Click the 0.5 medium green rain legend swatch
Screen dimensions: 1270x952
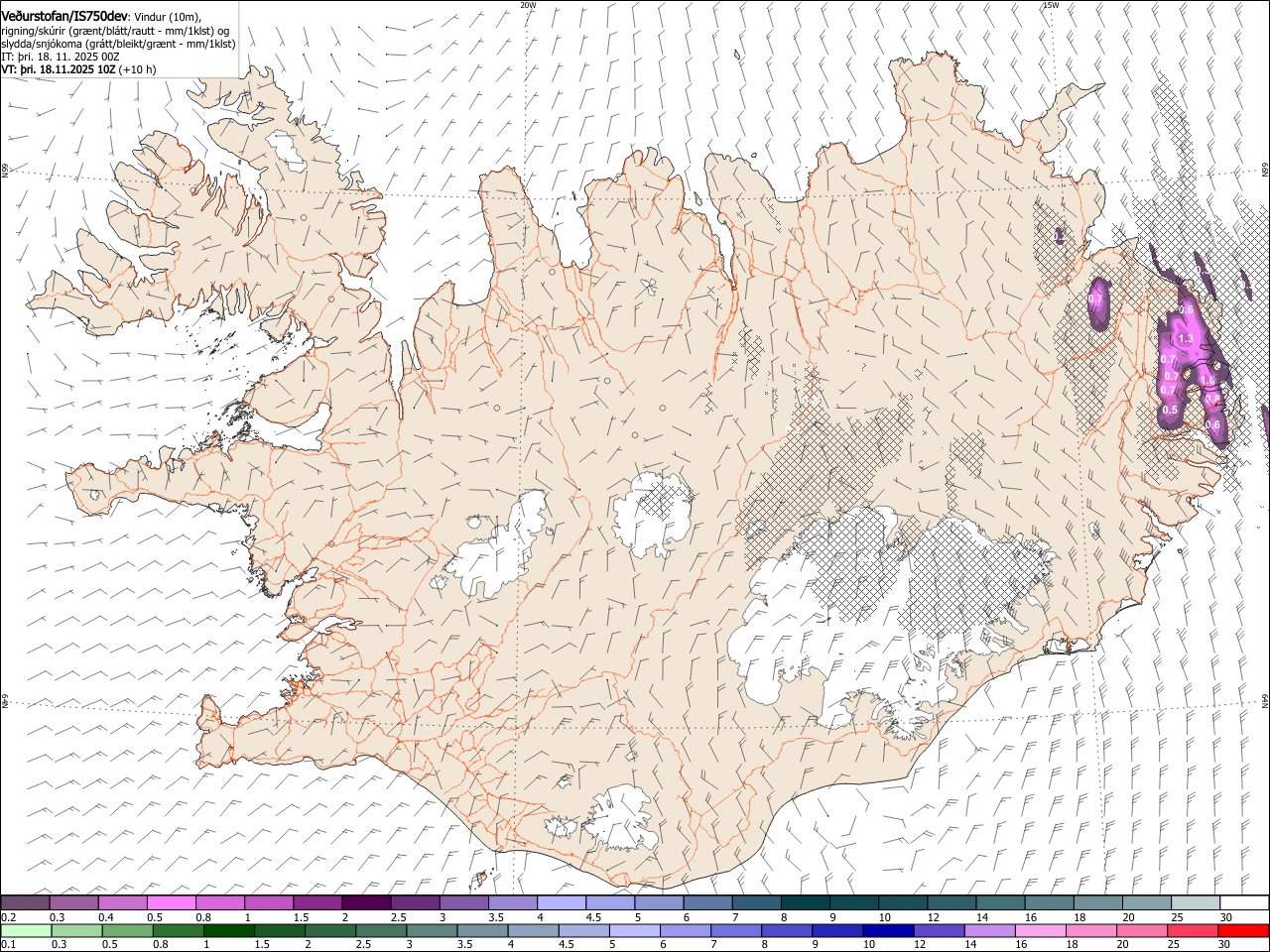[128, 931]
